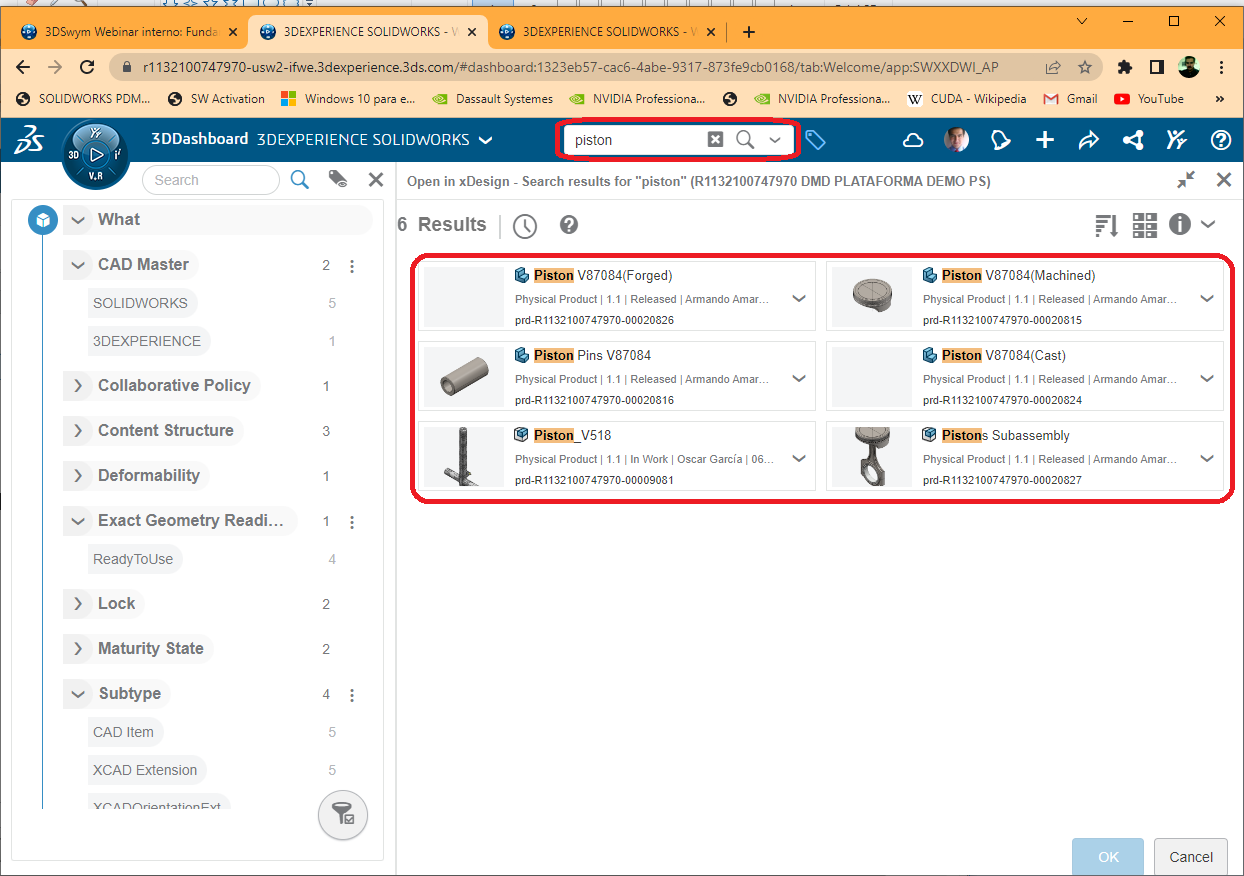Expand the Content Structure section

(78, 431)
